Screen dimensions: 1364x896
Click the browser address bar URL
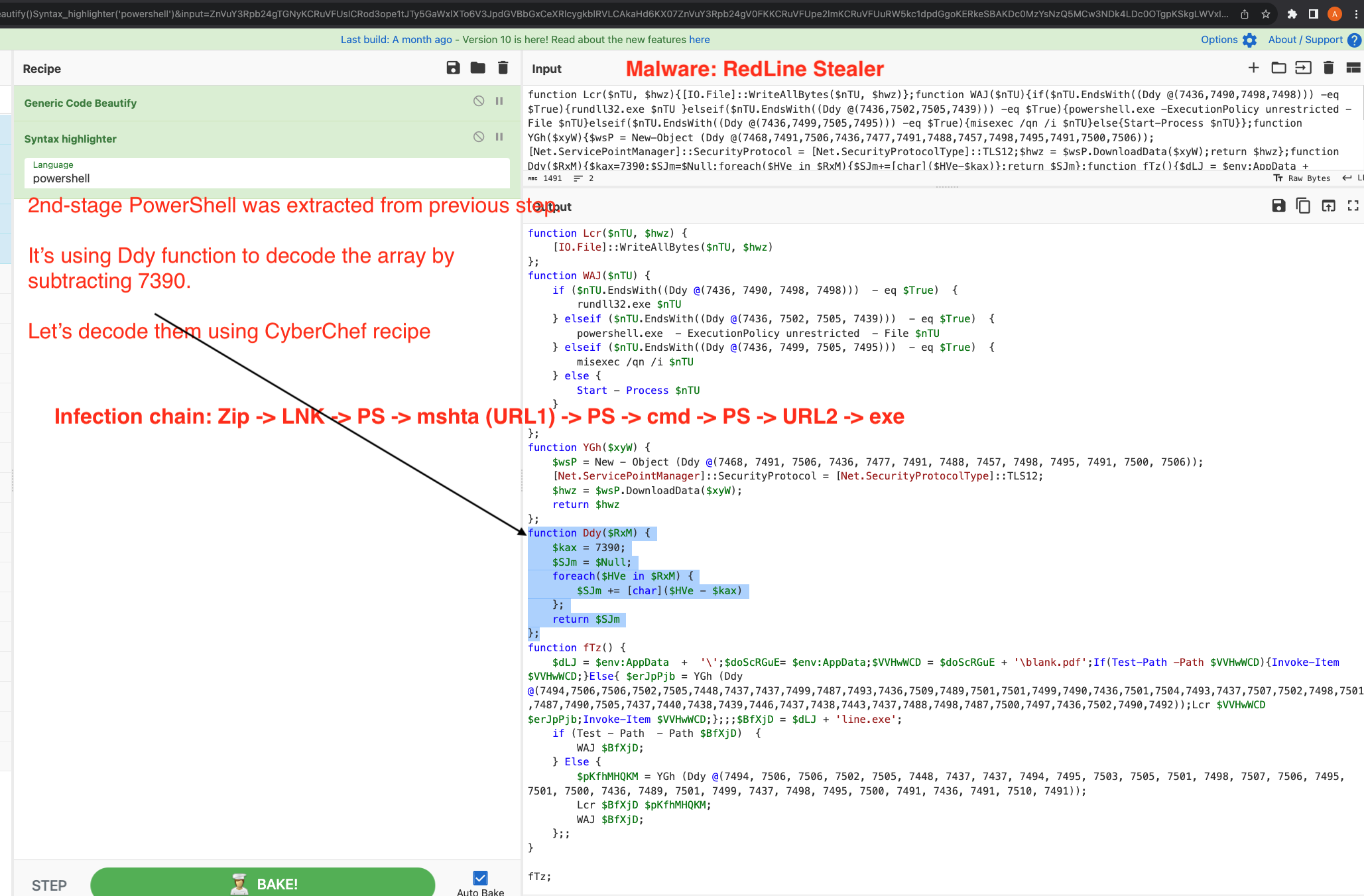[x=613, y=14]
